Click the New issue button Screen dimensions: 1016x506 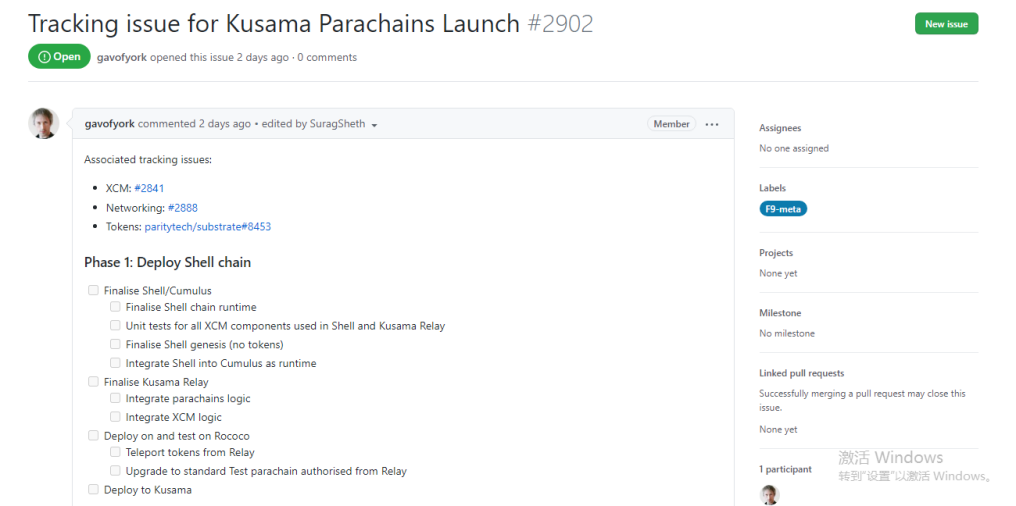tap(946, 24)
